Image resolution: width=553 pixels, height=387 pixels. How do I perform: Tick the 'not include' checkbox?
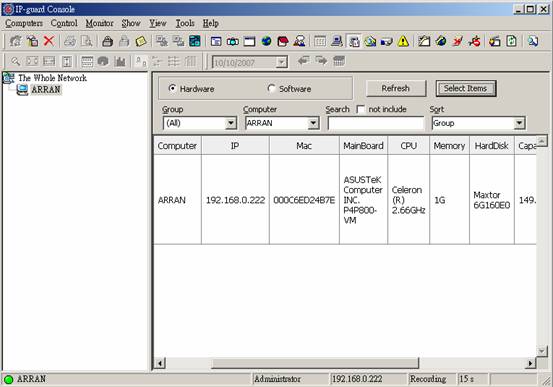tap(360, 109)
